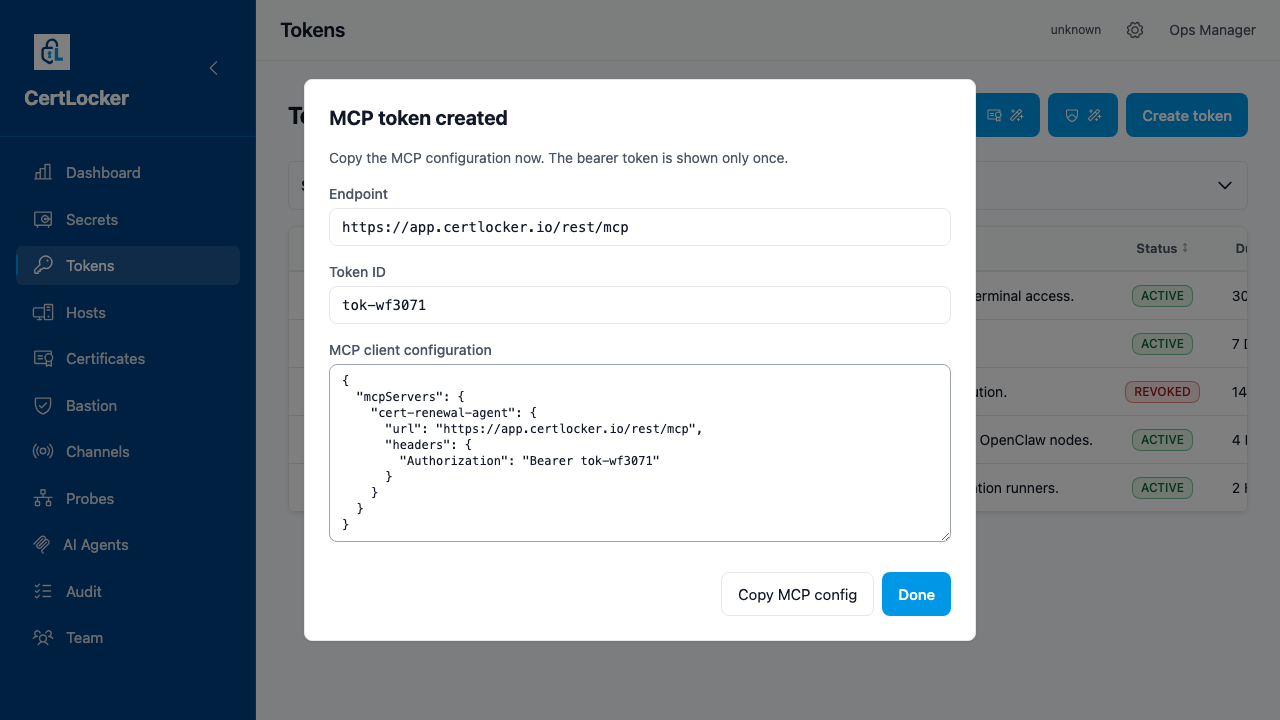This screenshot has width=1280, height=720.
Task: Navigate to Hosts section
Action: pos(128,312)
